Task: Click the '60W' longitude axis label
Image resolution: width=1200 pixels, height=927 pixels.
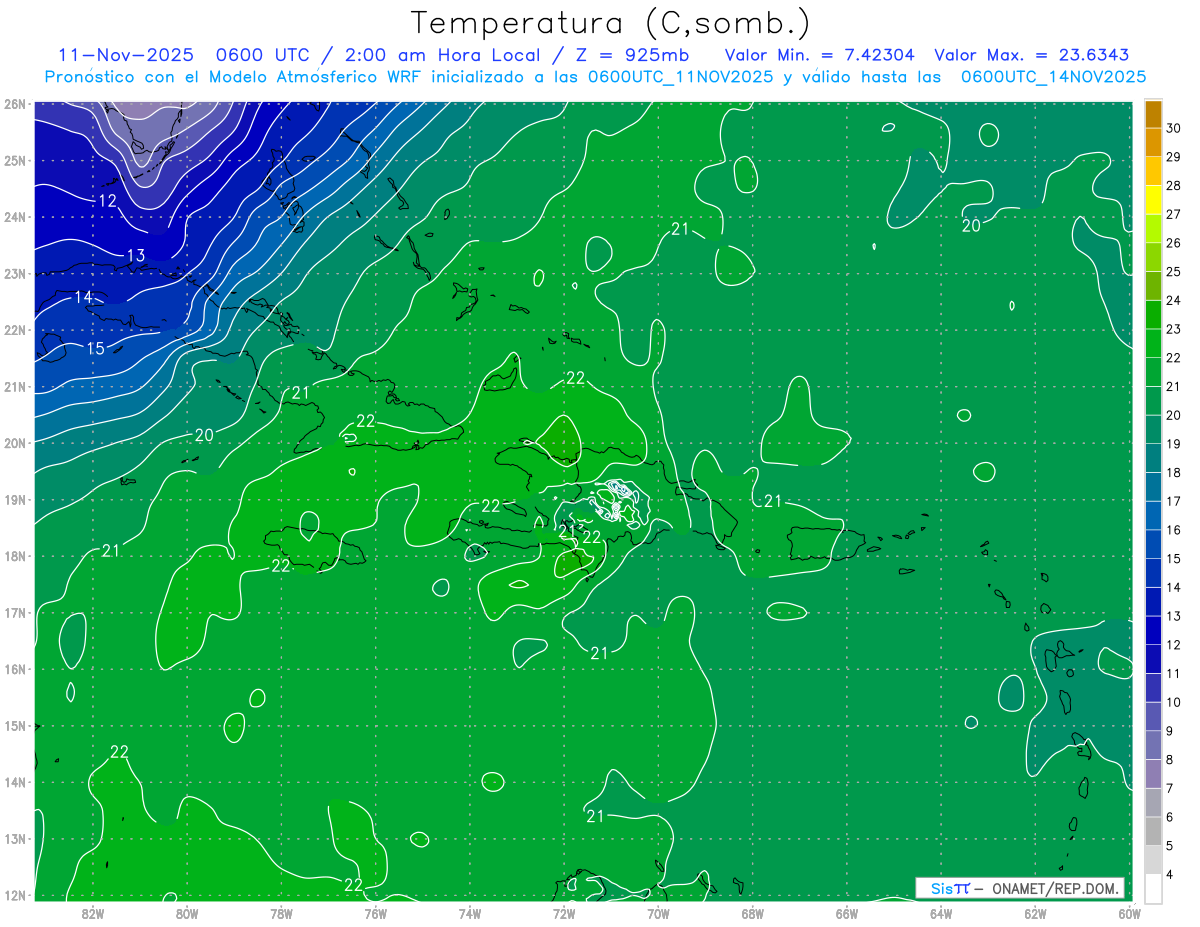Action: pyautogui.click(x=1129, y=912)
